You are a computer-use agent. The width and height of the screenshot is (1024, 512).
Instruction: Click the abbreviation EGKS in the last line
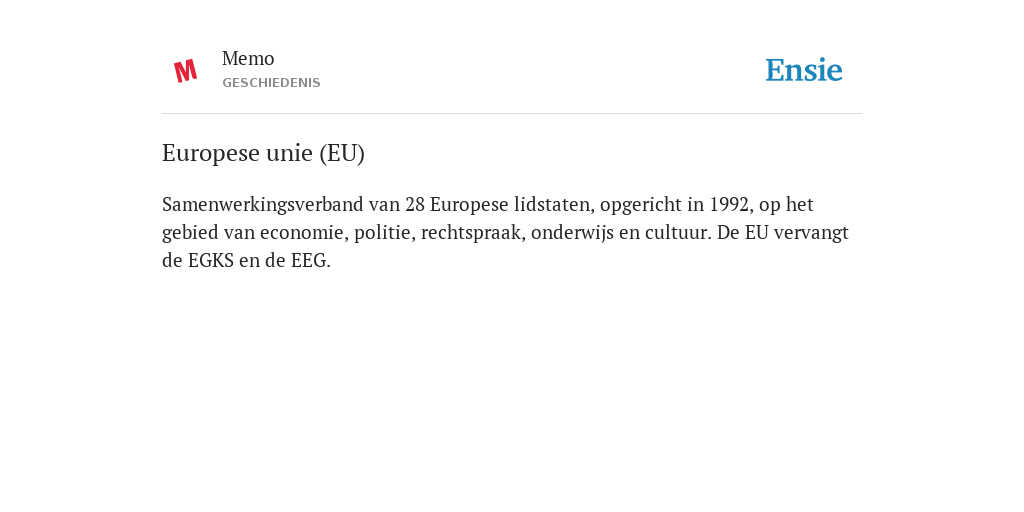pos(210,261)
